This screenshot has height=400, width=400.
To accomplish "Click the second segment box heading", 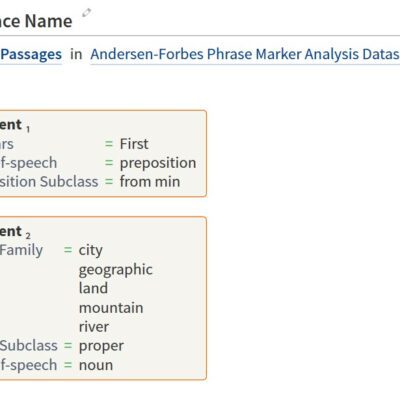I will (x=15, y=232).
